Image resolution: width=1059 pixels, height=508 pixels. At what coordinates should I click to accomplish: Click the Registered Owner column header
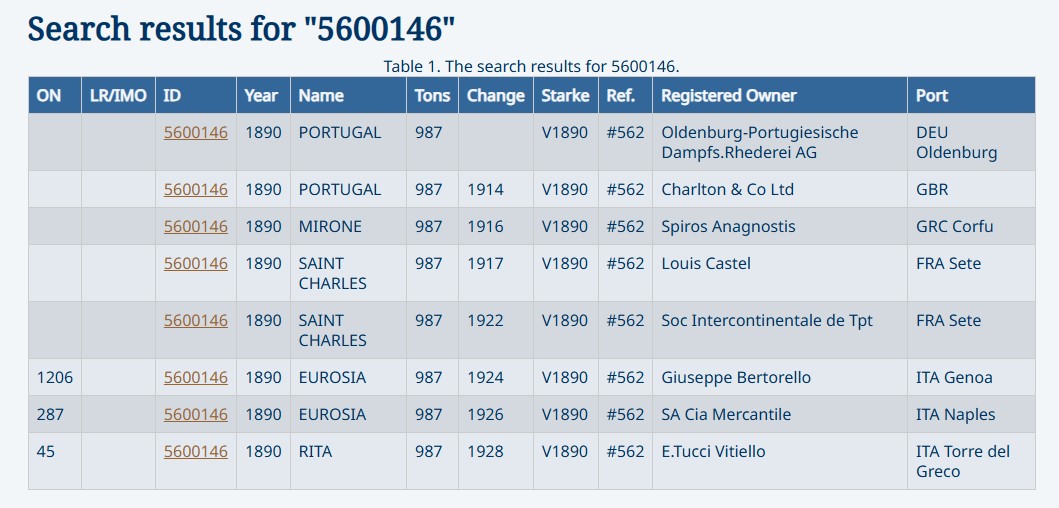729,96
